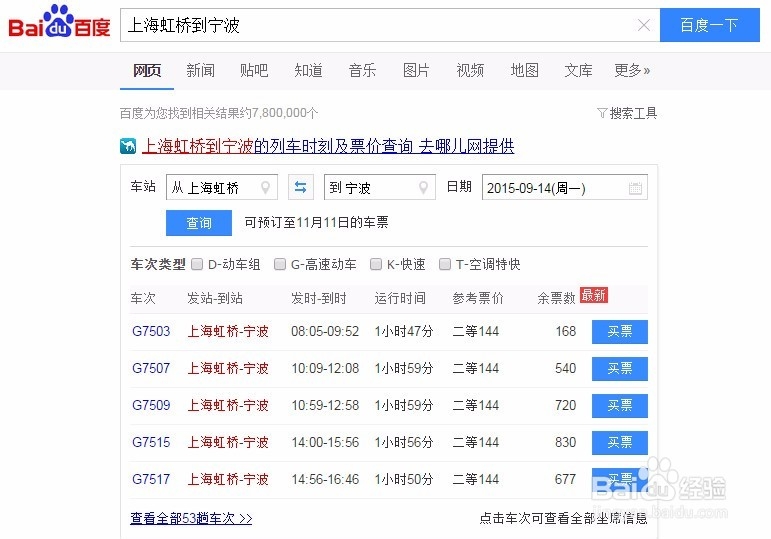771x539 pixels.
Task: Go to the 音乐 tab
Action: [362, 71]
